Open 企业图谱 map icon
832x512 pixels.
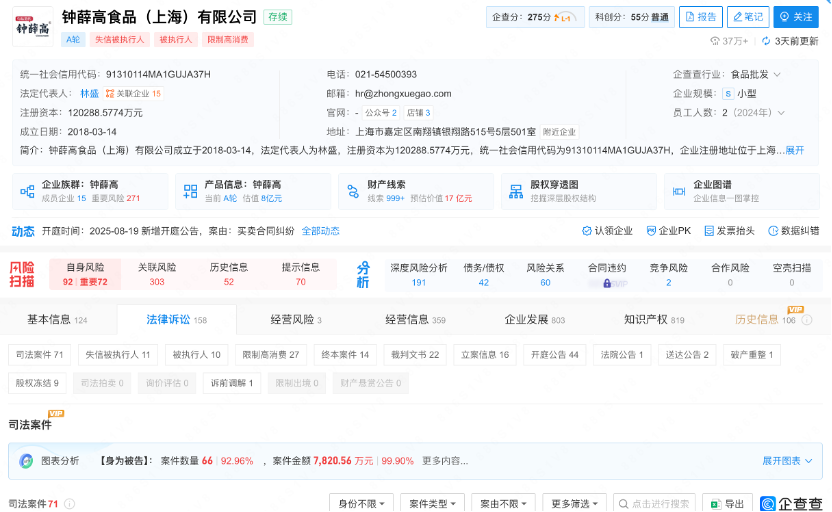tap(679, 191)
